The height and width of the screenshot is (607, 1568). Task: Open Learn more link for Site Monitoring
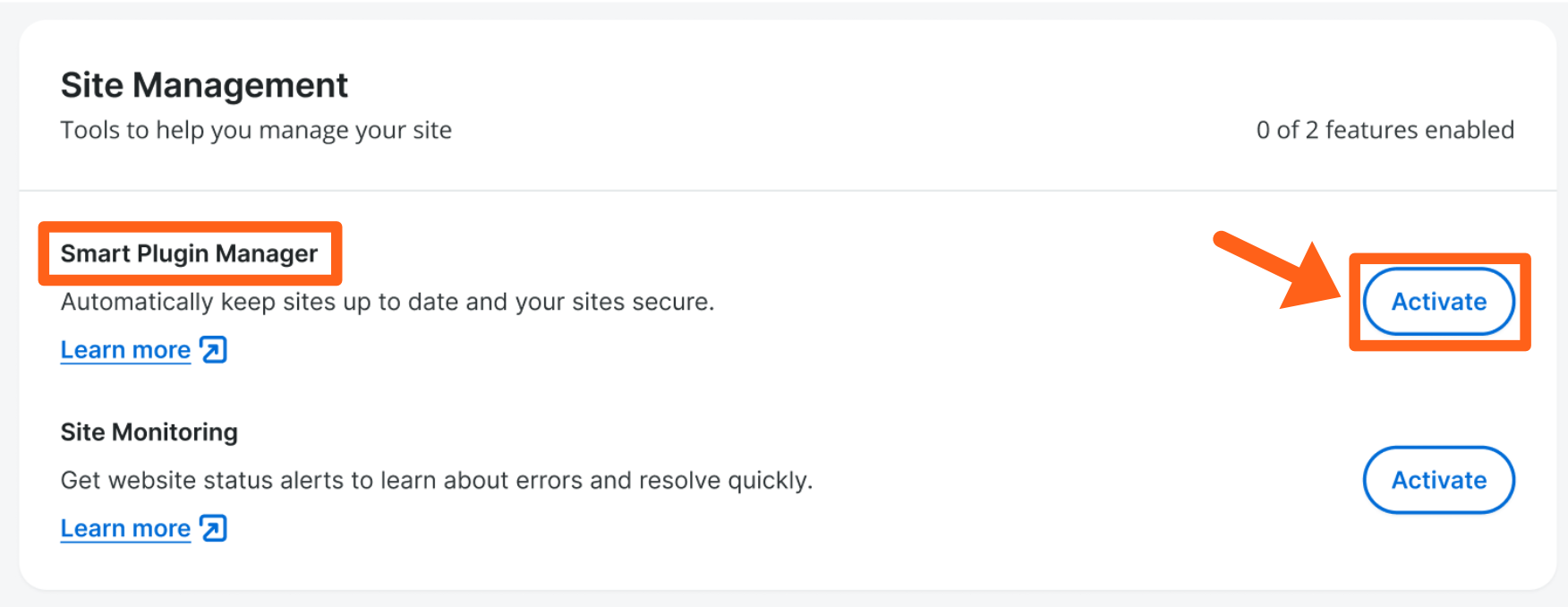pyautogui.click(x=125, y=528)
